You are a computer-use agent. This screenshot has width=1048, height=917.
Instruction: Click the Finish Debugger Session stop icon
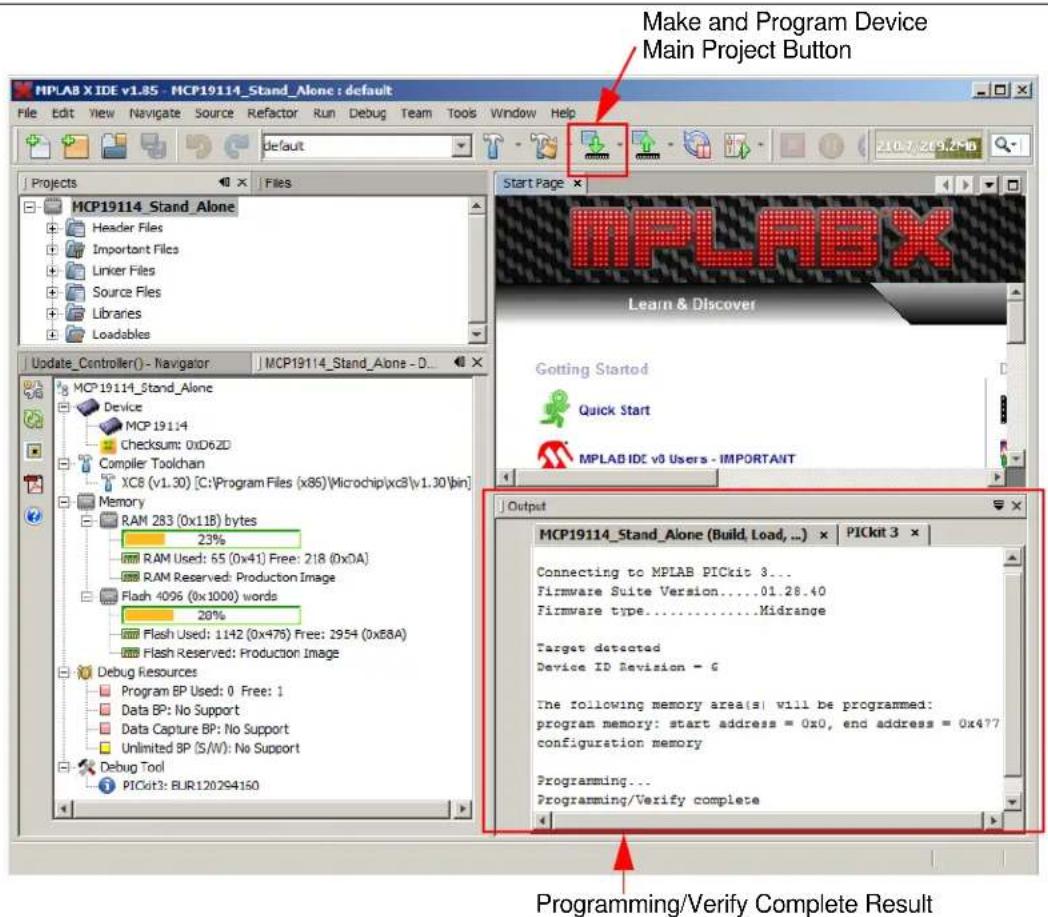point(793,146)
